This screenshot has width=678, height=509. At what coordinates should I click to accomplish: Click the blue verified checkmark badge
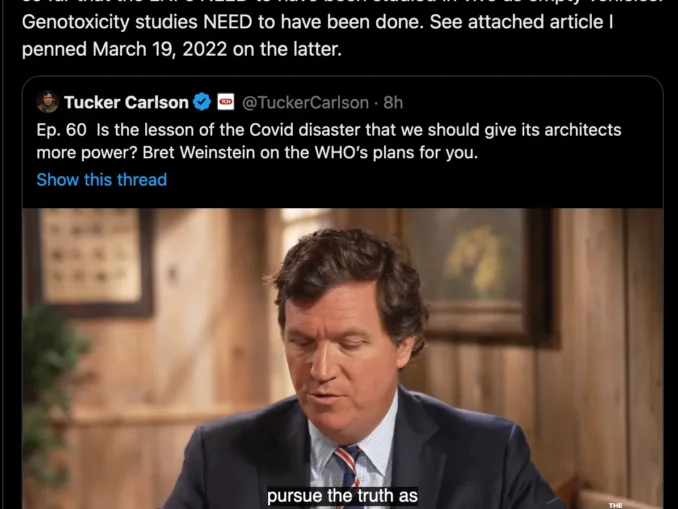(x=201, y=102)
